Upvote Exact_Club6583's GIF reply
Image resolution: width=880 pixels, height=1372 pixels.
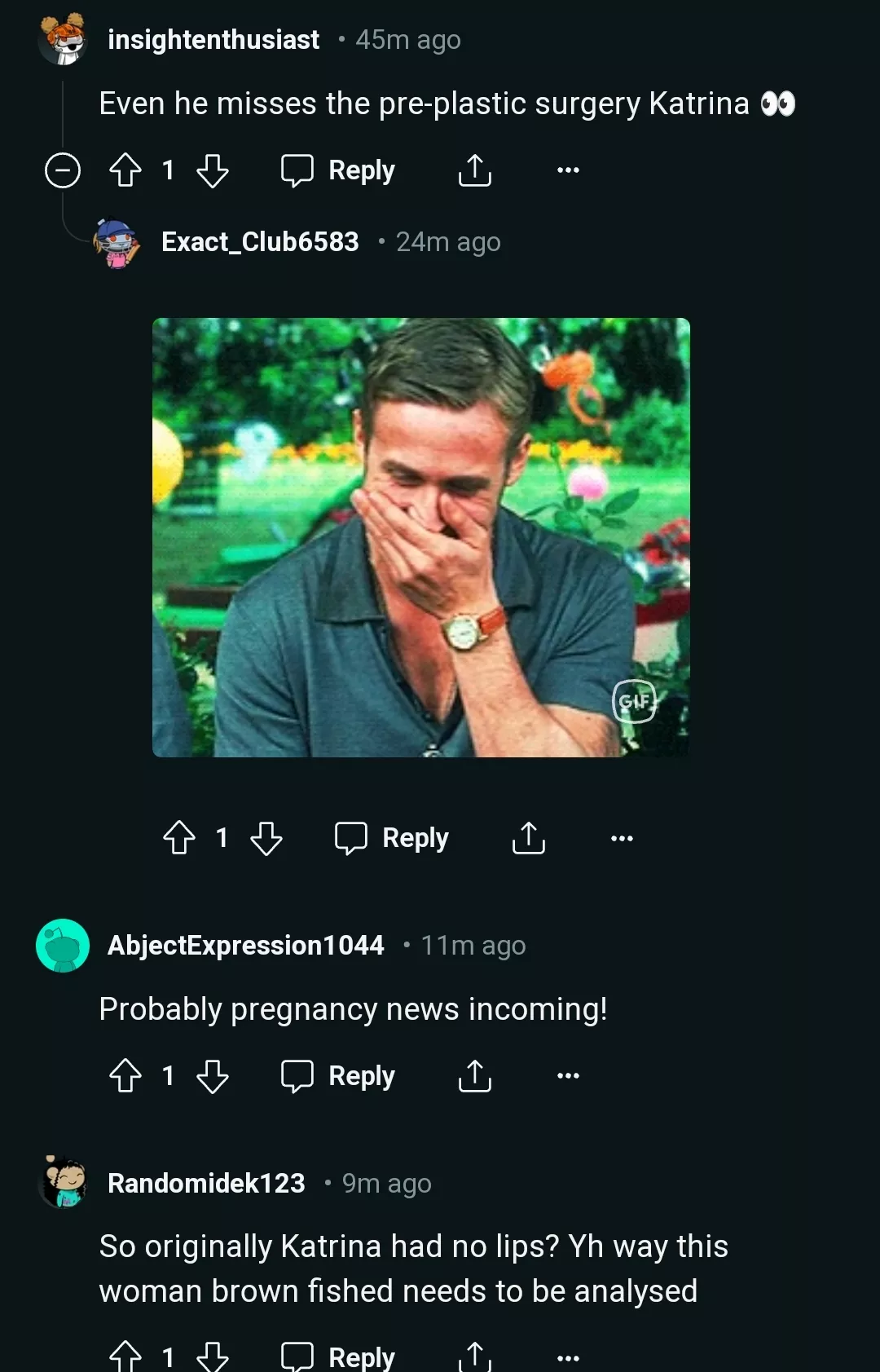179,837
